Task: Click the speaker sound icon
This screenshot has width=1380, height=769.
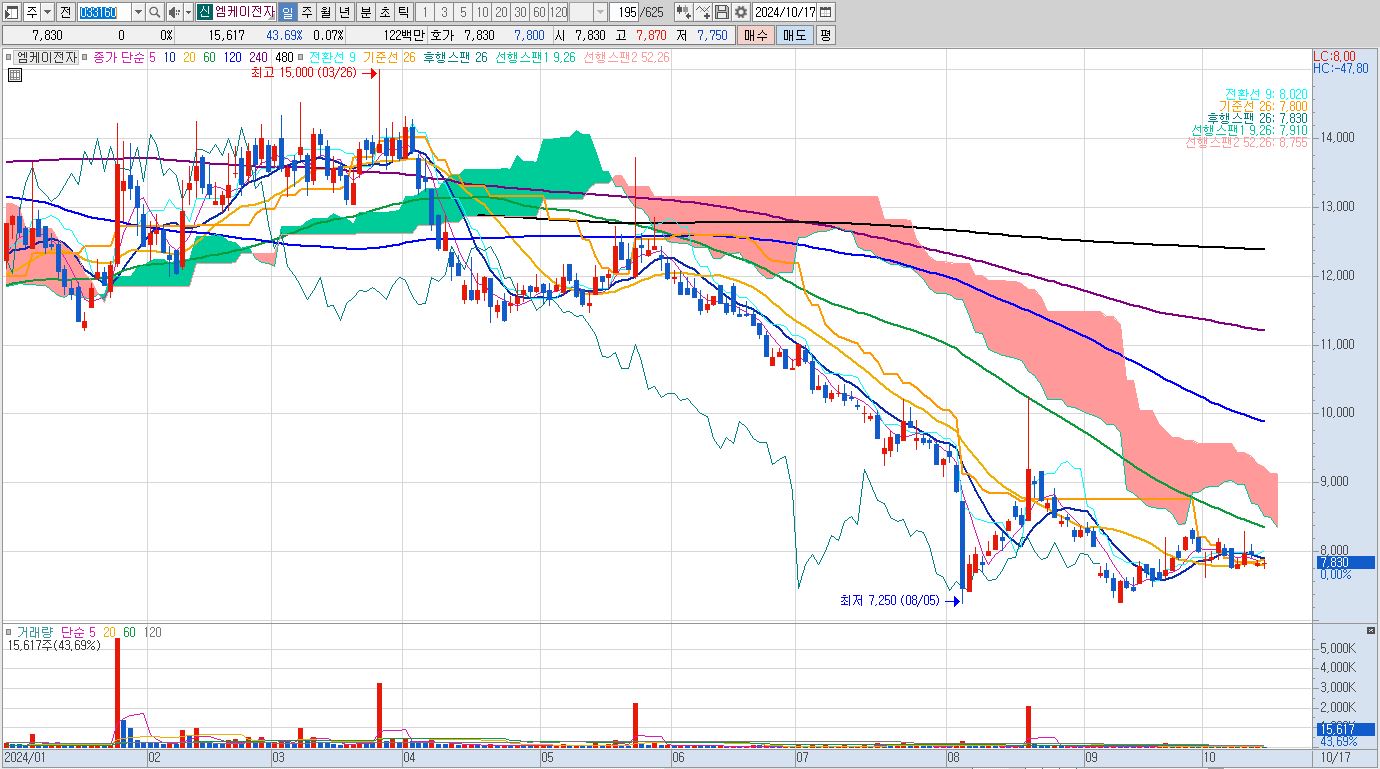Action: click(173, 12)
